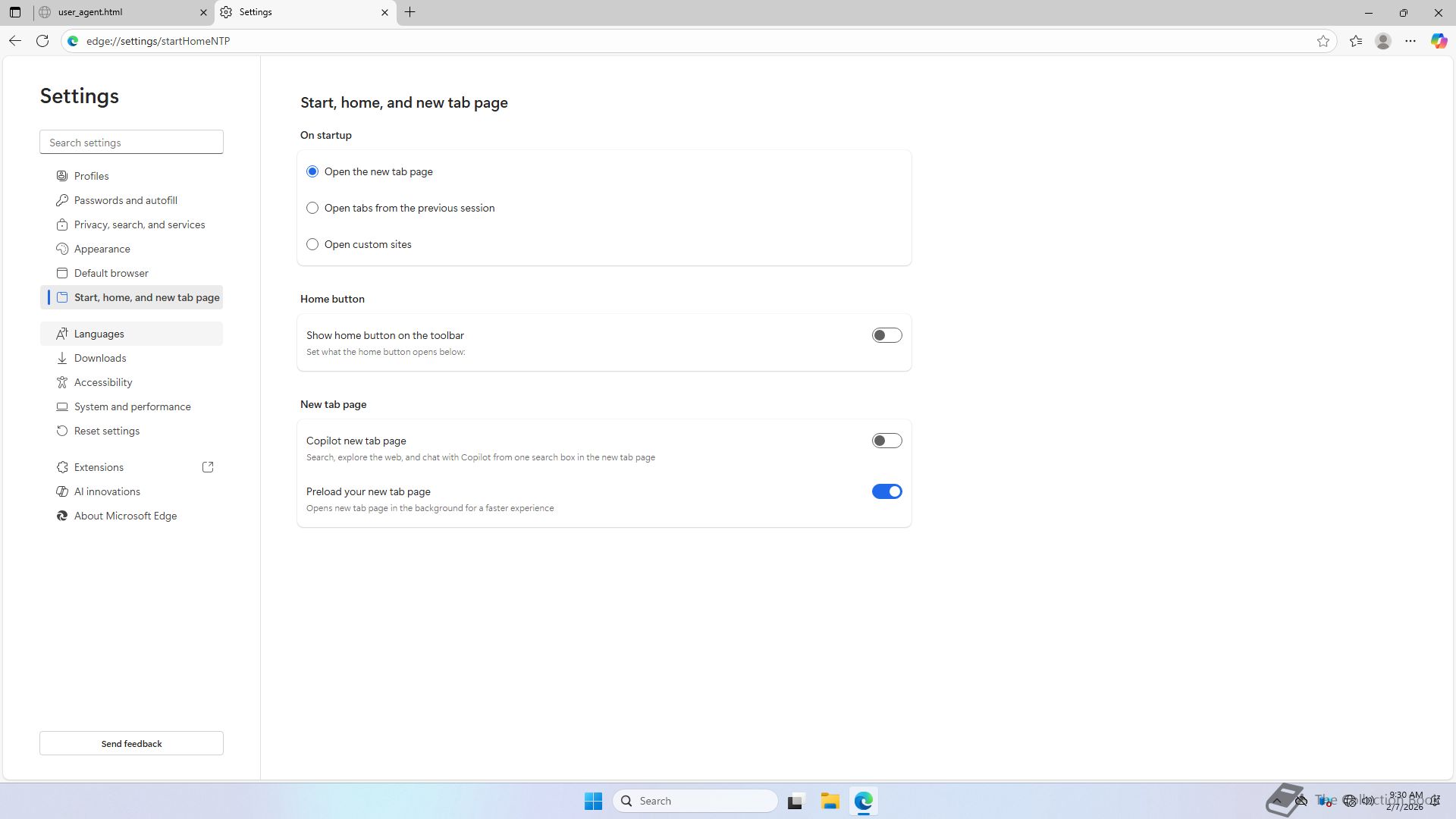Disable Preload your new tab page

[x=886, y=491]
